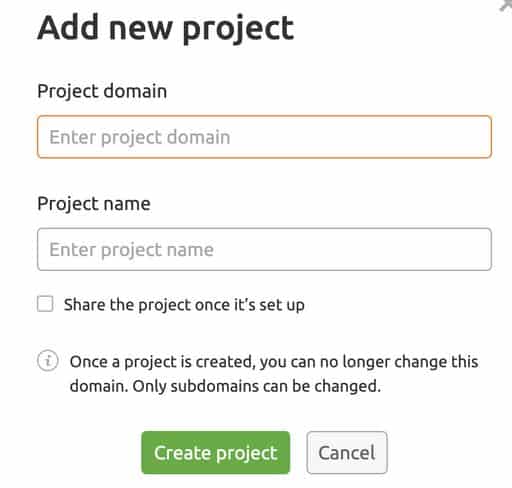Enable project sharing after setup
The width and height of the screenshot is (512, 488).
tap(45, 304)
